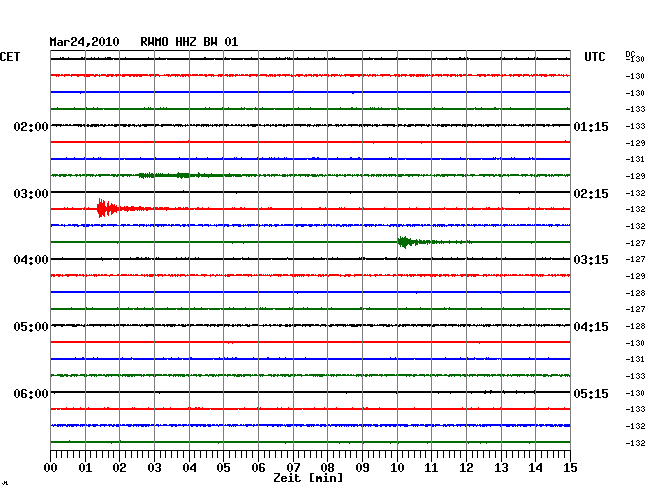Click the 04 minute axis label

tap(189, 467)
